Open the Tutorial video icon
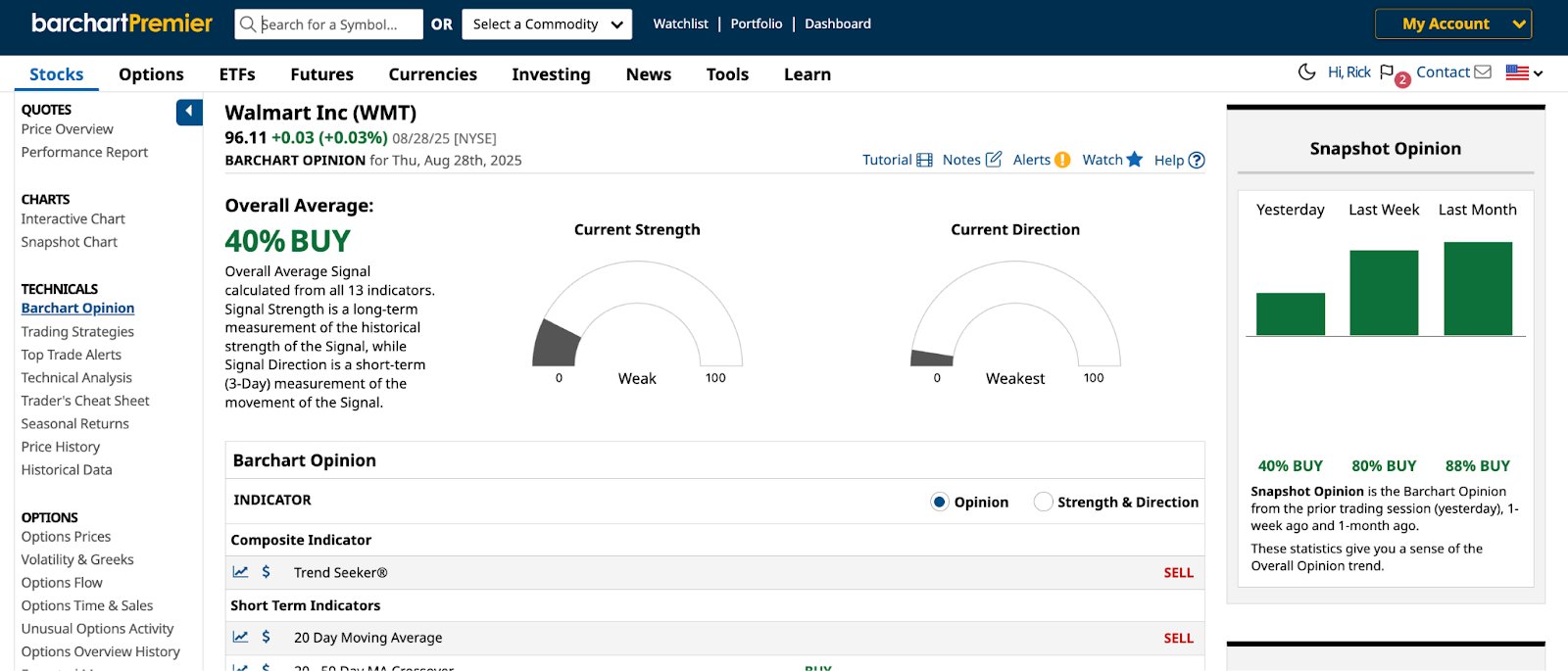 (x=924, y=160)
